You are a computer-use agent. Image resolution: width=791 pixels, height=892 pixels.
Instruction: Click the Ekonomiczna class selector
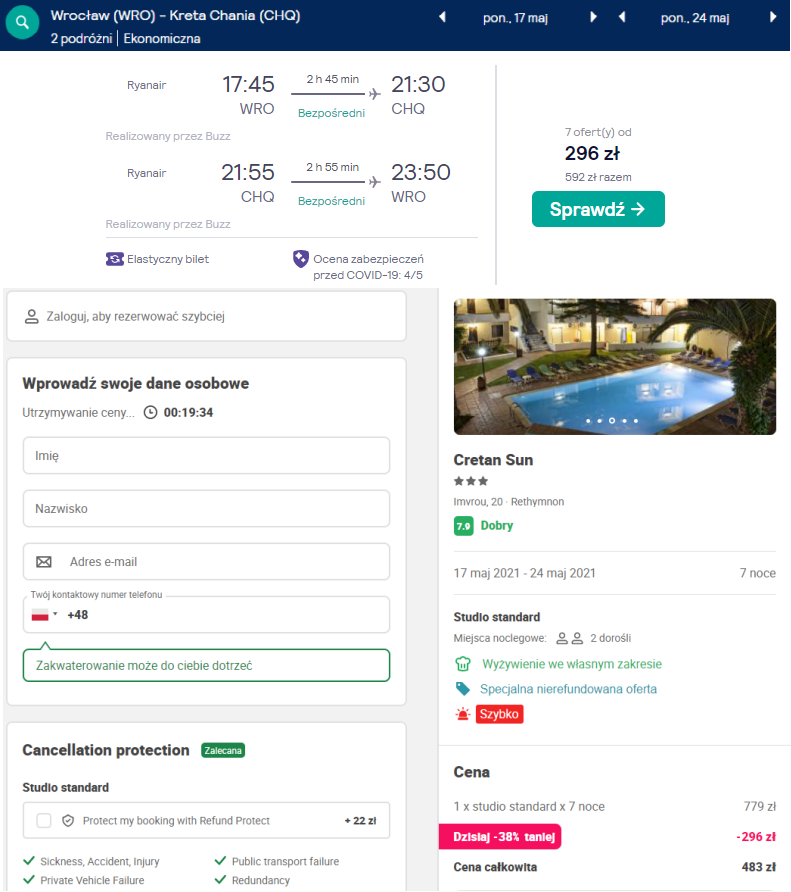162,38
